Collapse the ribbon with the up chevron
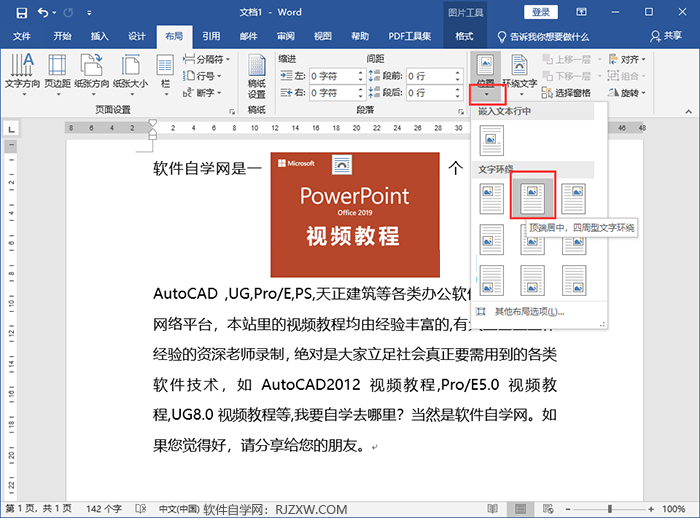 tap(688, 111)
